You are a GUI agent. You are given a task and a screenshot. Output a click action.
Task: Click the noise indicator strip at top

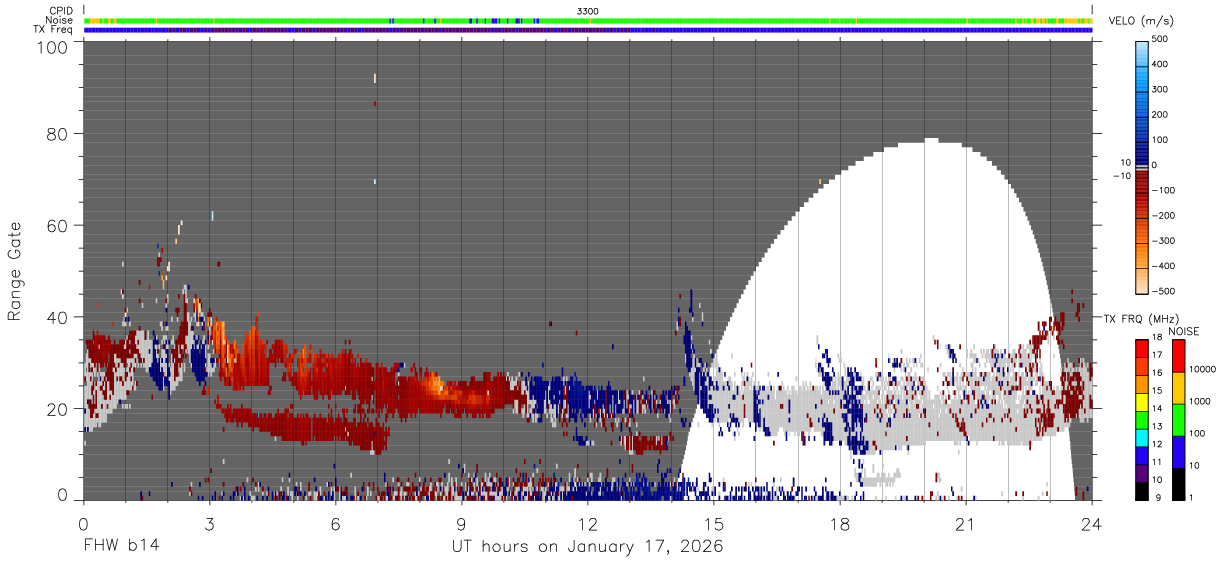click(588, 20)
